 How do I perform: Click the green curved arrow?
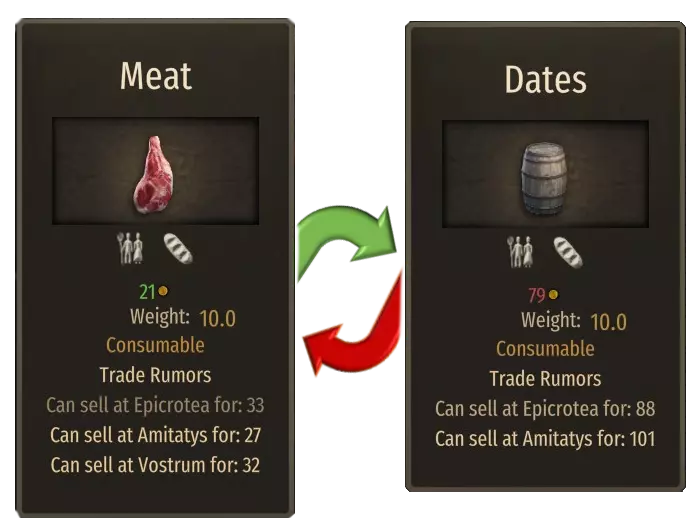click(x=346, y=240)
